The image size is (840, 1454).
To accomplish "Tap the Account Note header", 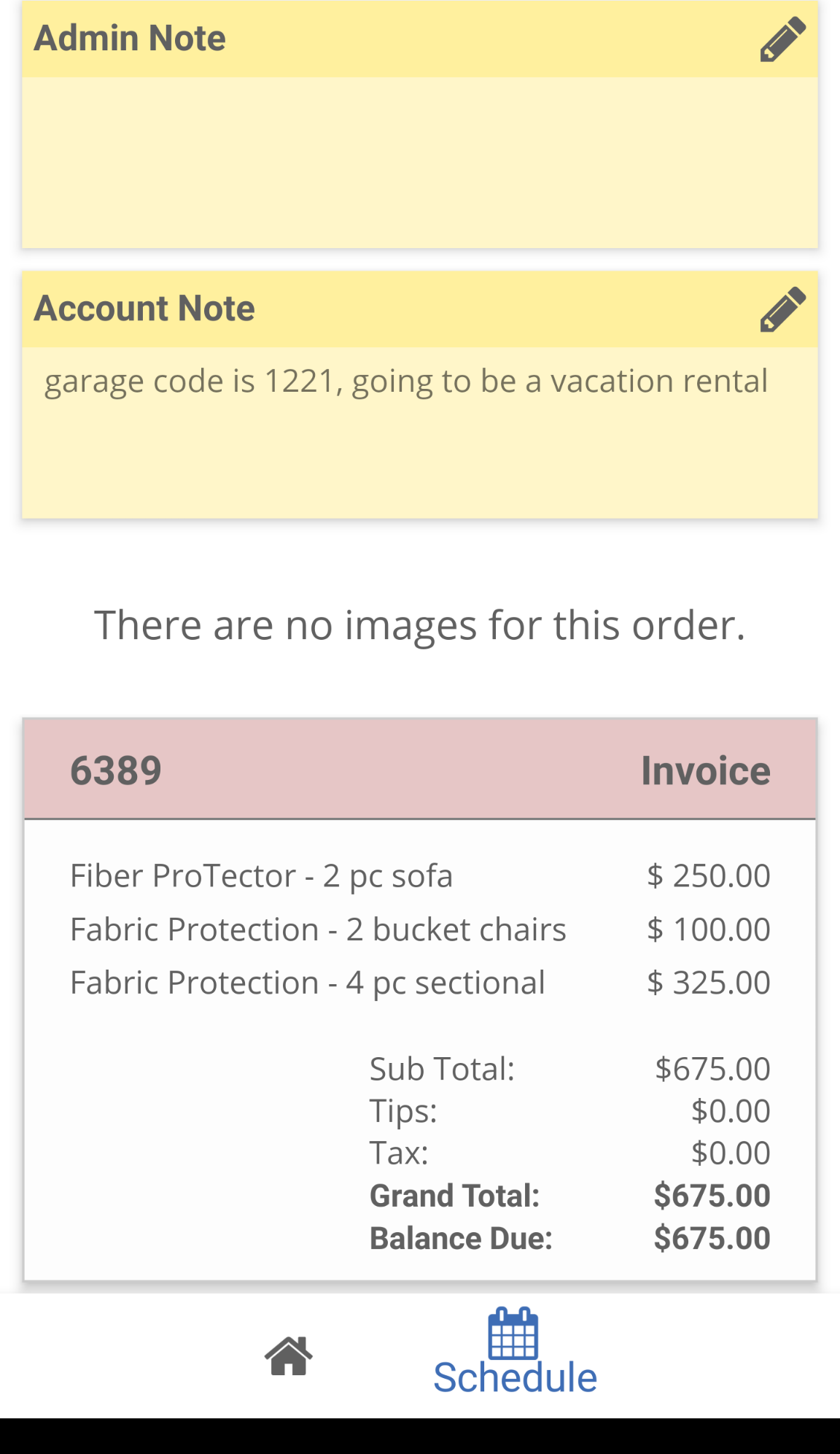I will tap(145, 309).
